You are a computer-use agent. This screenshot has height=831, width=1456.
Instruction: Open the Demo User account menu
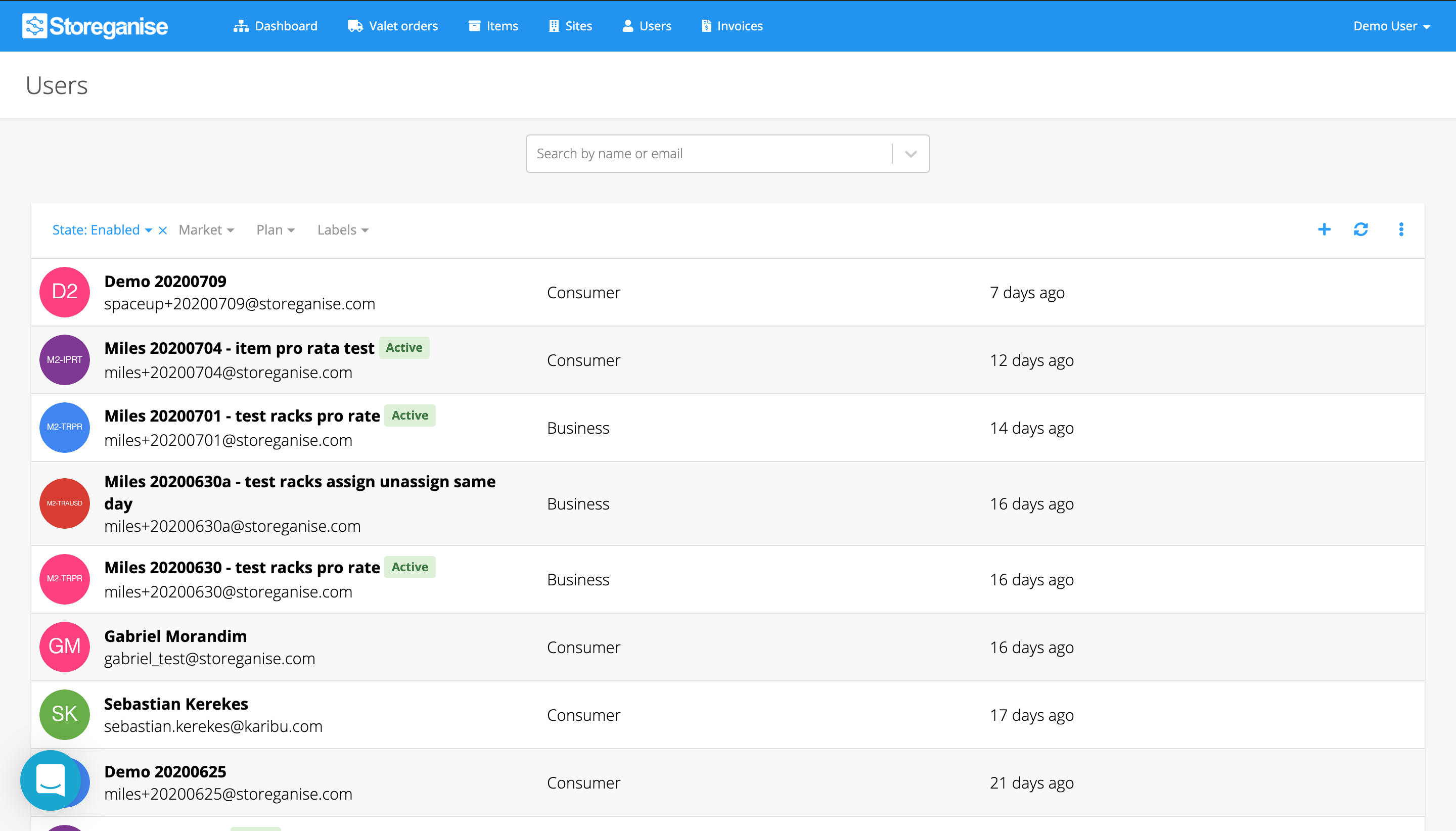(x=1391, y=26)
